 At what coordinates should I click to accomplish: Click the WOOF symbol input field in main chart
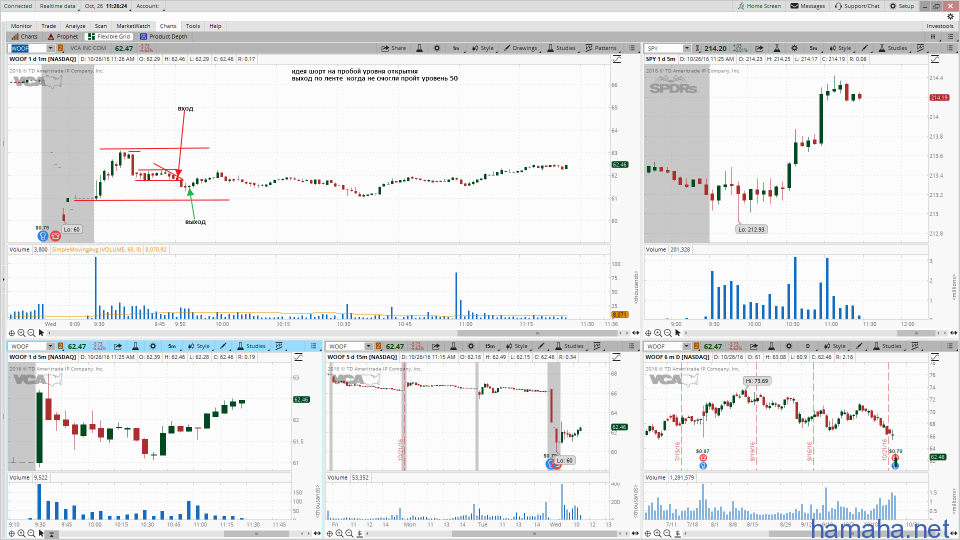pos(28,48)
